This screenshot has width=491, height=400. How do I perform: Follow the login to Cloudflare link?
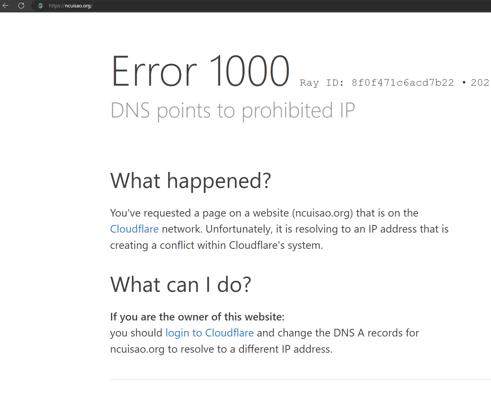[209, 333]
